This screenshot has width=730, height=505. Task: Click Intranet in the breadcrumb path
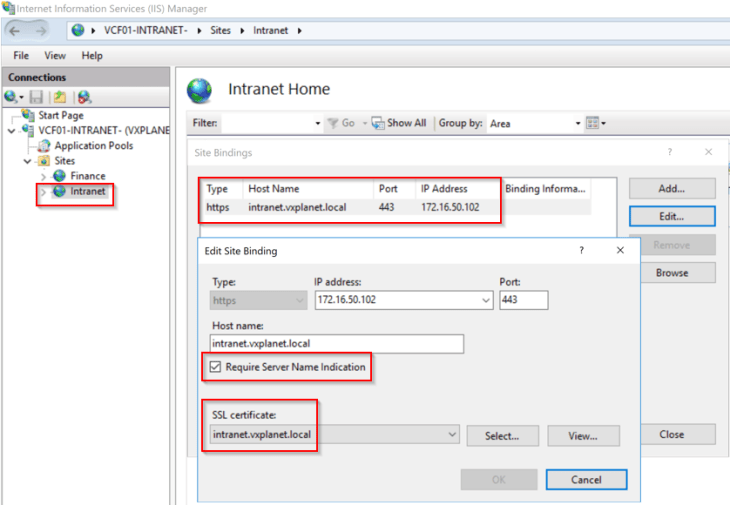click(x=270, y=30)
